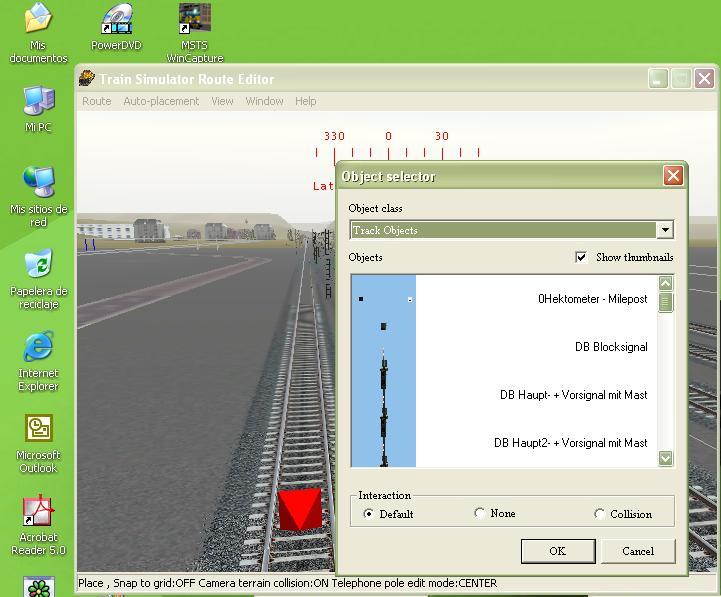This screenshot has width=721, height=597.
Task: Choose the Default interaction radio button
Action: point(369,514)
